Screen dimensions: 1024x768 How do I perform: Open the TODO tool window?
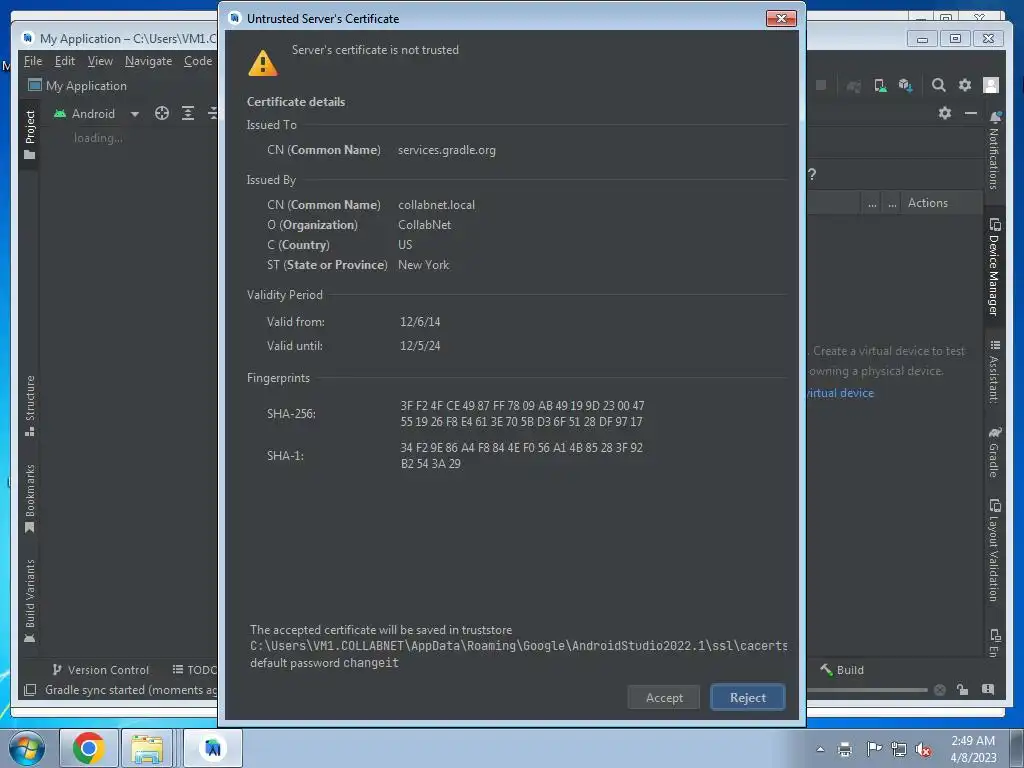(x=194, y=670)
